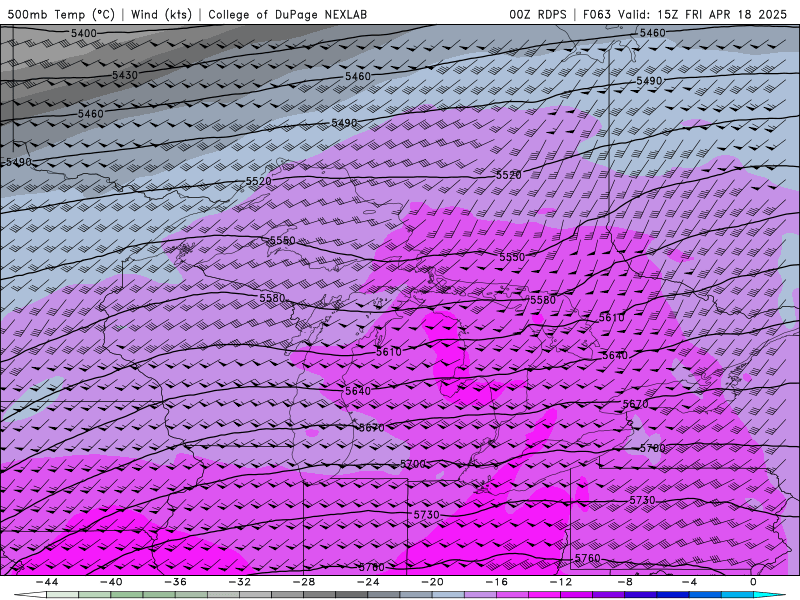This screenshot has width=800, height=600.
Task: Click 'F063 Valid: 15Z FRI APR 18 2025'
Action: point(685,14)
